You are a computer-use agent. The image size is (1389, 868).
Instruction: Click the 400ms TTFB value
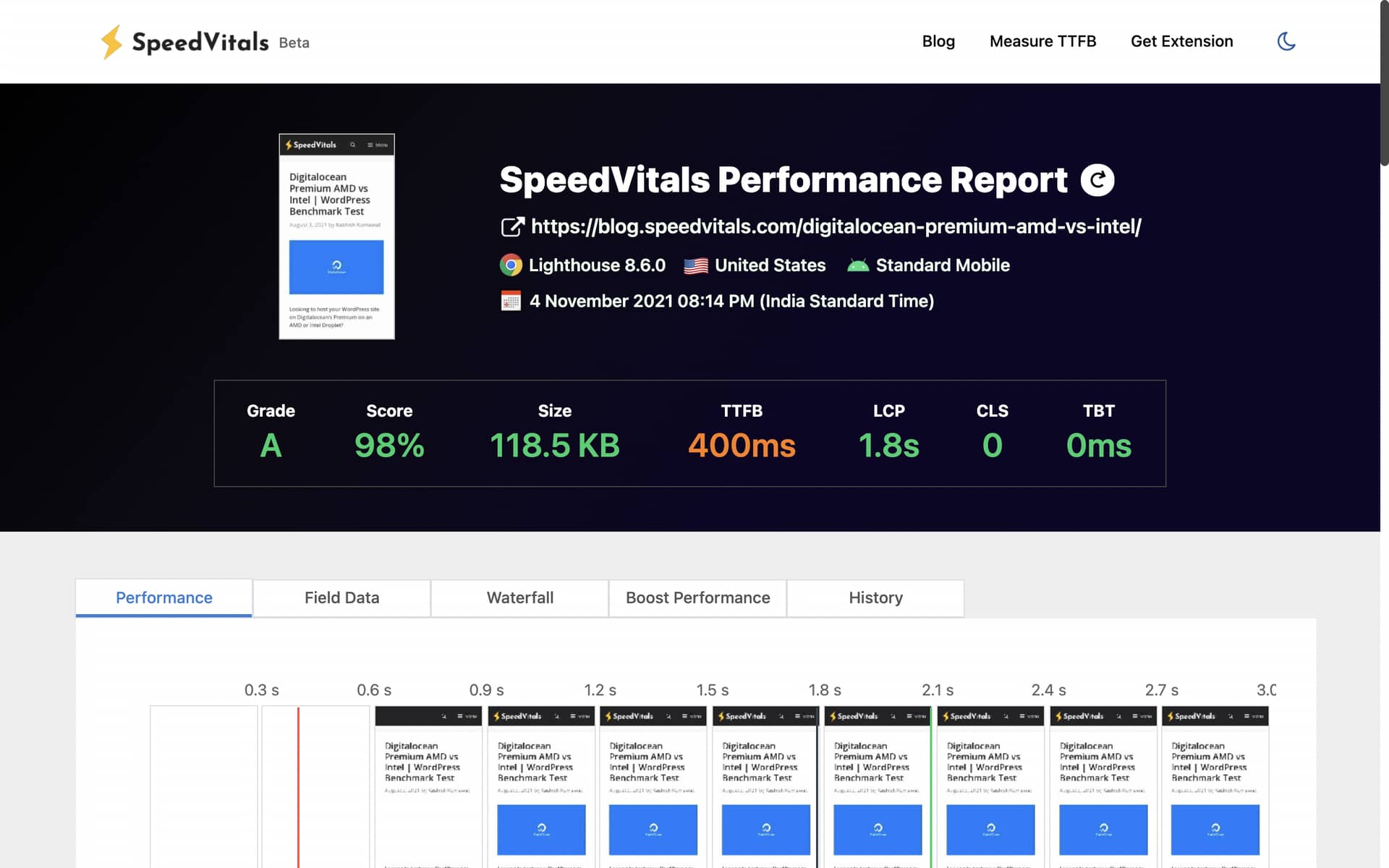742,446
